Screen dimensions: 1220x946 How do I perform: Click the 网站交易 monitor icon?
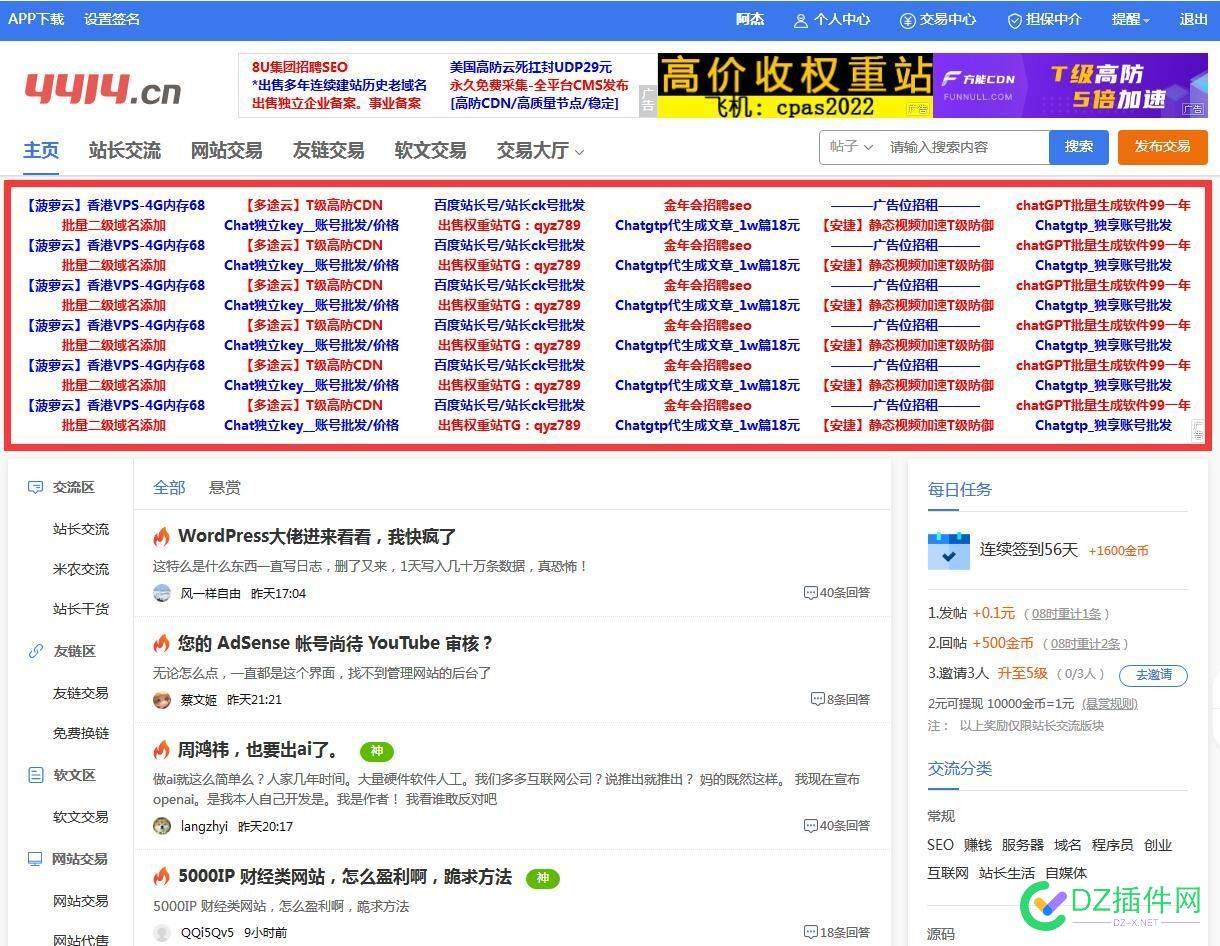click(x=35, y=858)
